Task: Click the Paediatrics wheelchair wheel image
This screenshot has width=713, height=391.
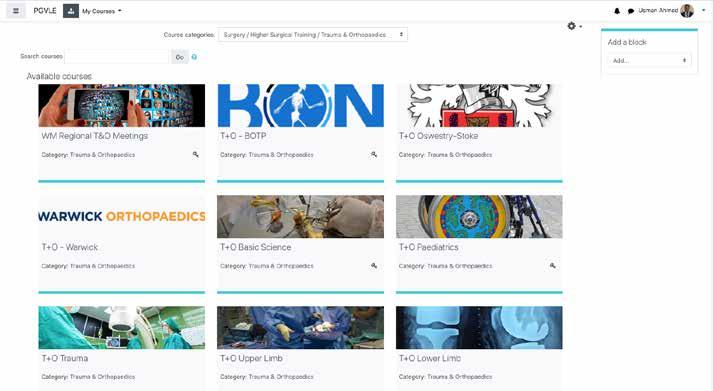Action: pyautogui.click(x=479, y=216)
